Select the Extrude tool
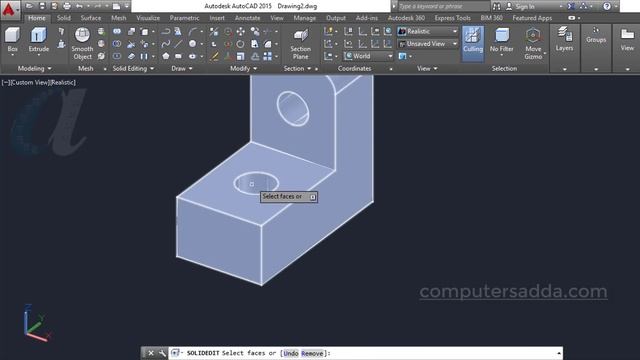 39,40
